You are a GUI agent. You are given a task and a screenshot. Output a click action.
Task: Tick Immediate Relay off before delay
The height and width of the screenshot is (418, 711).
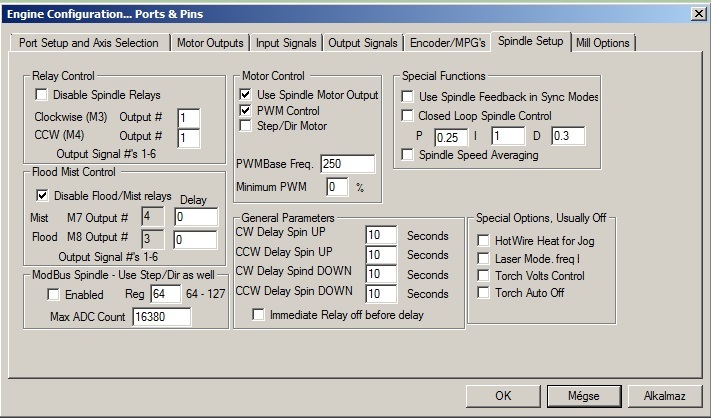[260, 314]
